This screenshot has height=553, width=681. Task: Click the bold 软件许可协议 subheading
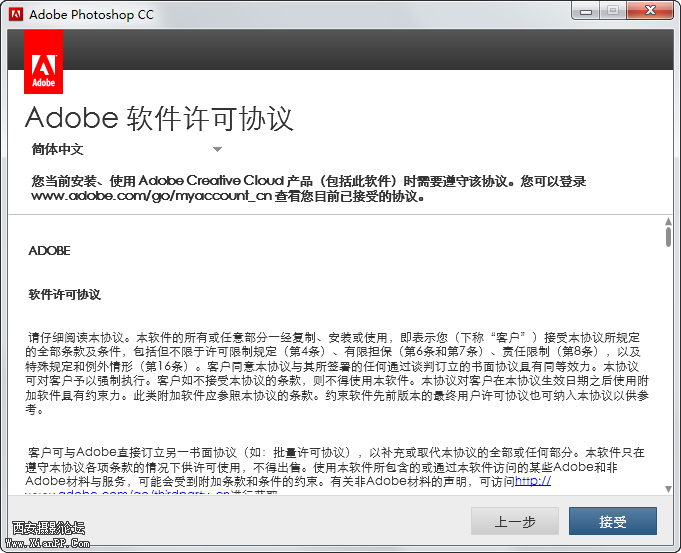(x=64, y=295)
